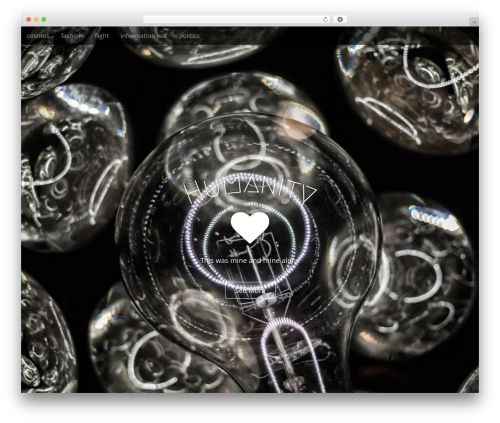Click the See More button
The width and height of the screenshot is (500, 423).
[x=250, y=291]
